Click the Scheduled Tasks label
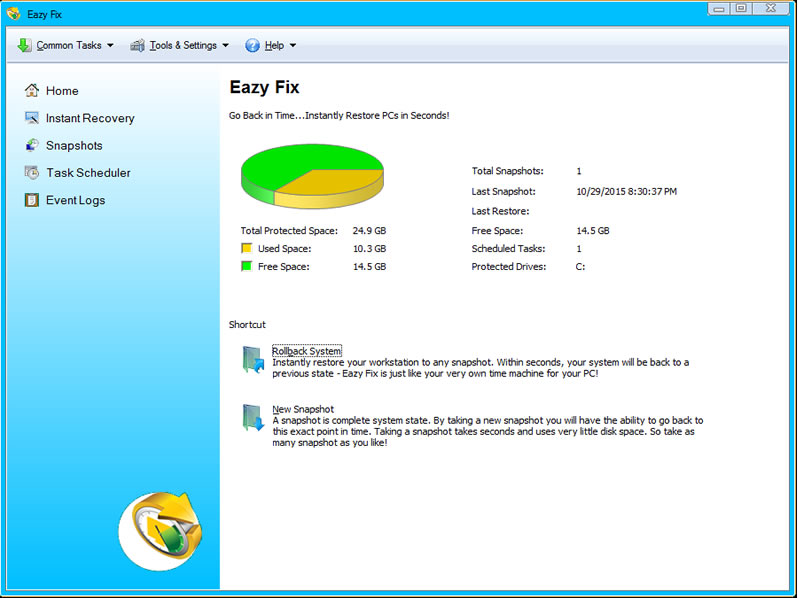Screen dimensions: 798x598 click(x=508, y=248)
